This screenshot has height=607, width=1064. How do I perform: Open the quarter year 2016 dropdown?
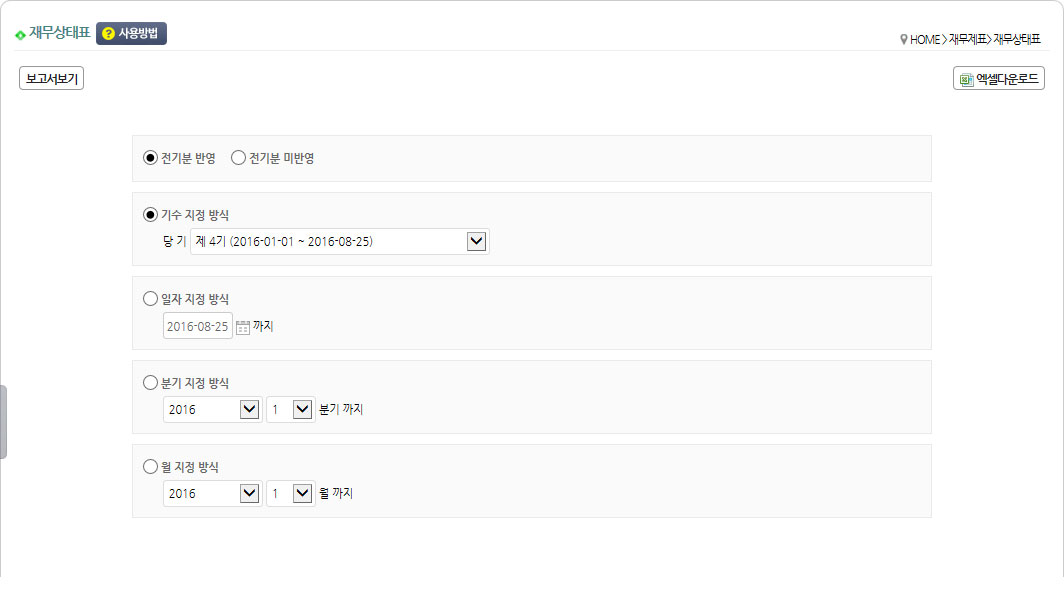coord(212,410)
